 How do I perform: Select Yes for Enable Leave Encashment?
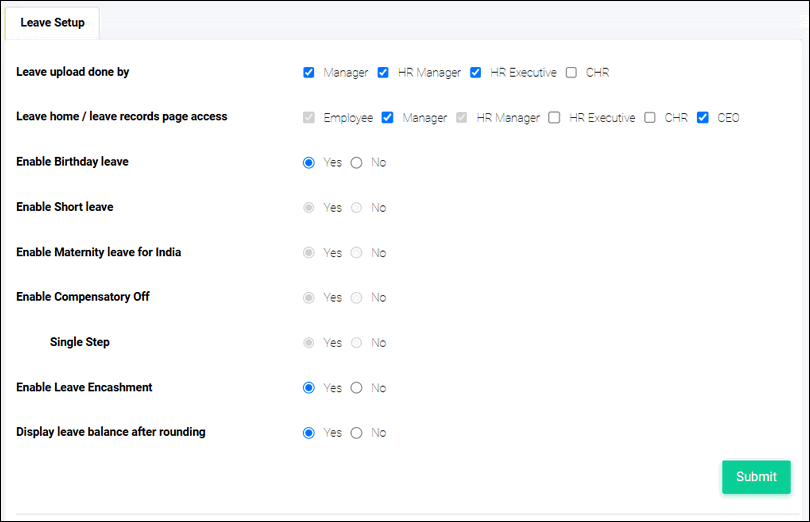click(308, 388)
